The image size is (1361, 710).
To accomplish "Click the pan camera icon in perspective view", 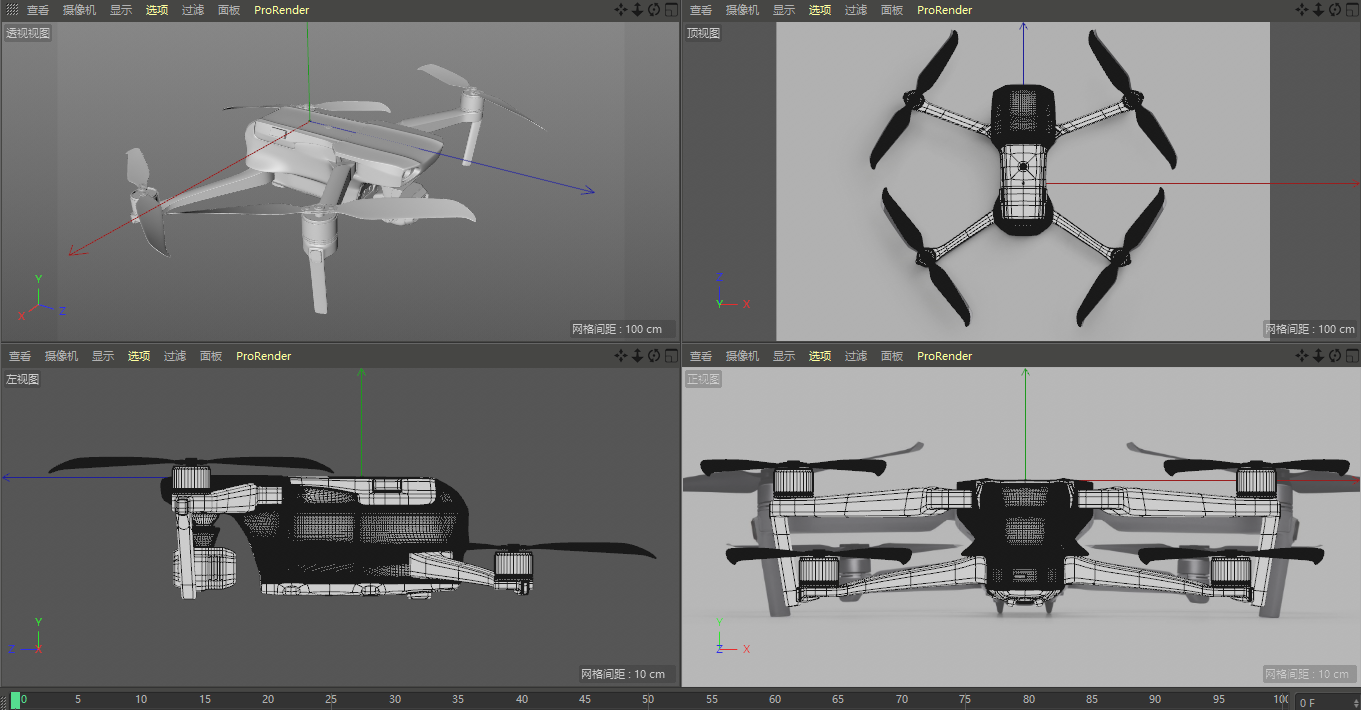I will click(x=620, y=10).
